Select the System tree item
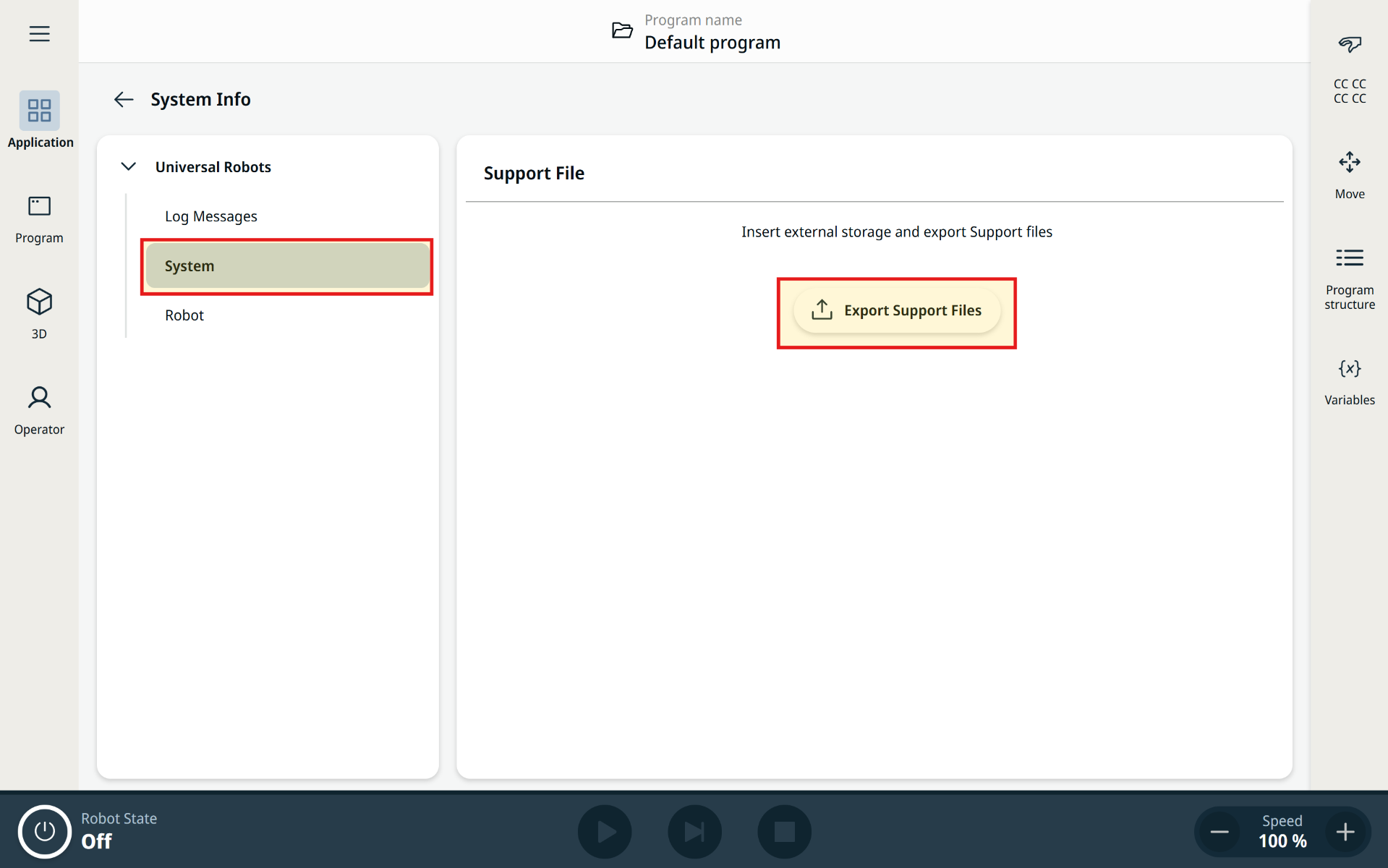Image resolution: width=1388 pixels, height=868 pixels. click(287, 266)
